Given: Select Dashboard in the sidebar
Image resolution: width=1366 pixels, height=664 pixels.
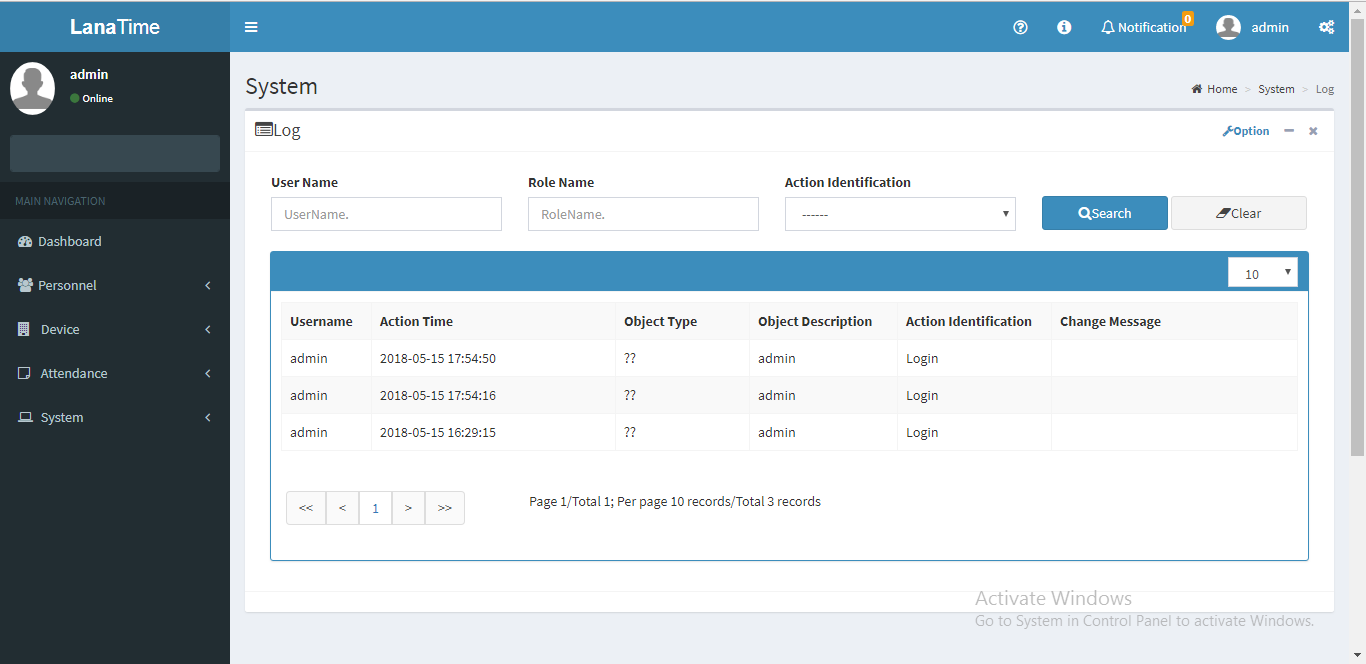Looking at the screenshot, I should (x=114, y=241).
